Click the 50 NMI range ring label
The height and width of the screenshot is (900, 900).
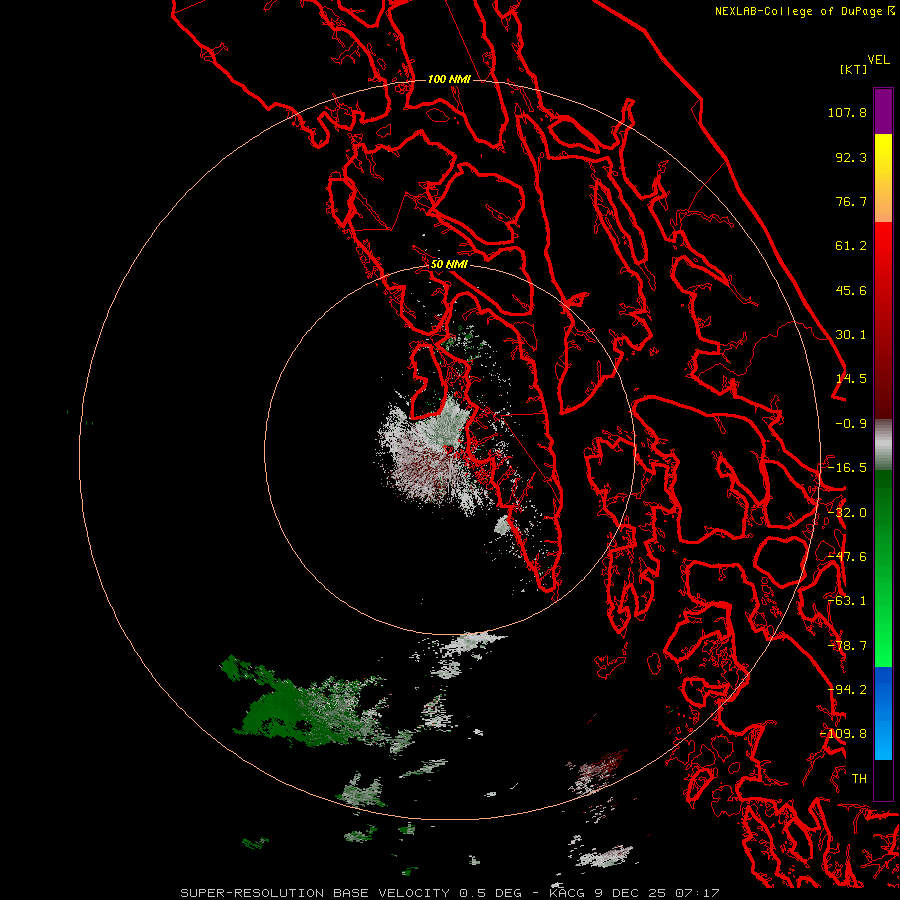tap(449, 265)
